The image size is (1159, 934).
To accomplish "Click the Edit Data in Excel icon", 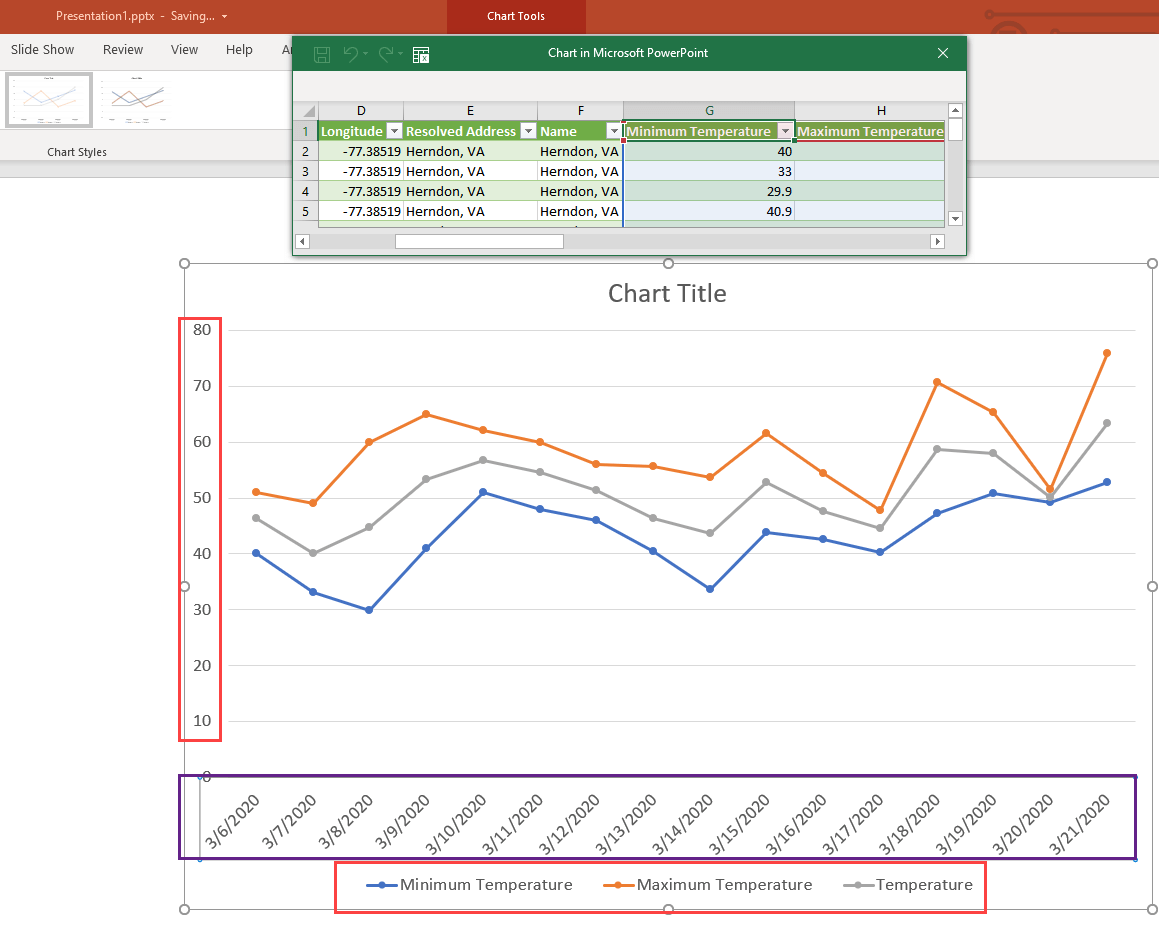I will click(x=421, y=55).
